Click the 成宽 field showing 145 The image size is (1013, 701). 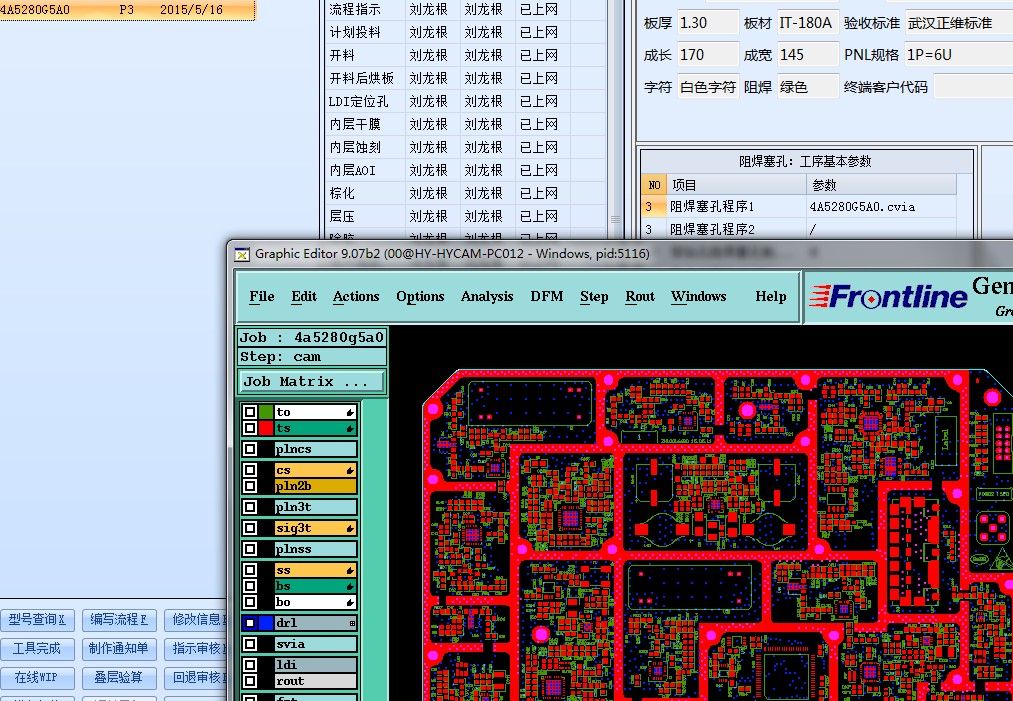808,55
